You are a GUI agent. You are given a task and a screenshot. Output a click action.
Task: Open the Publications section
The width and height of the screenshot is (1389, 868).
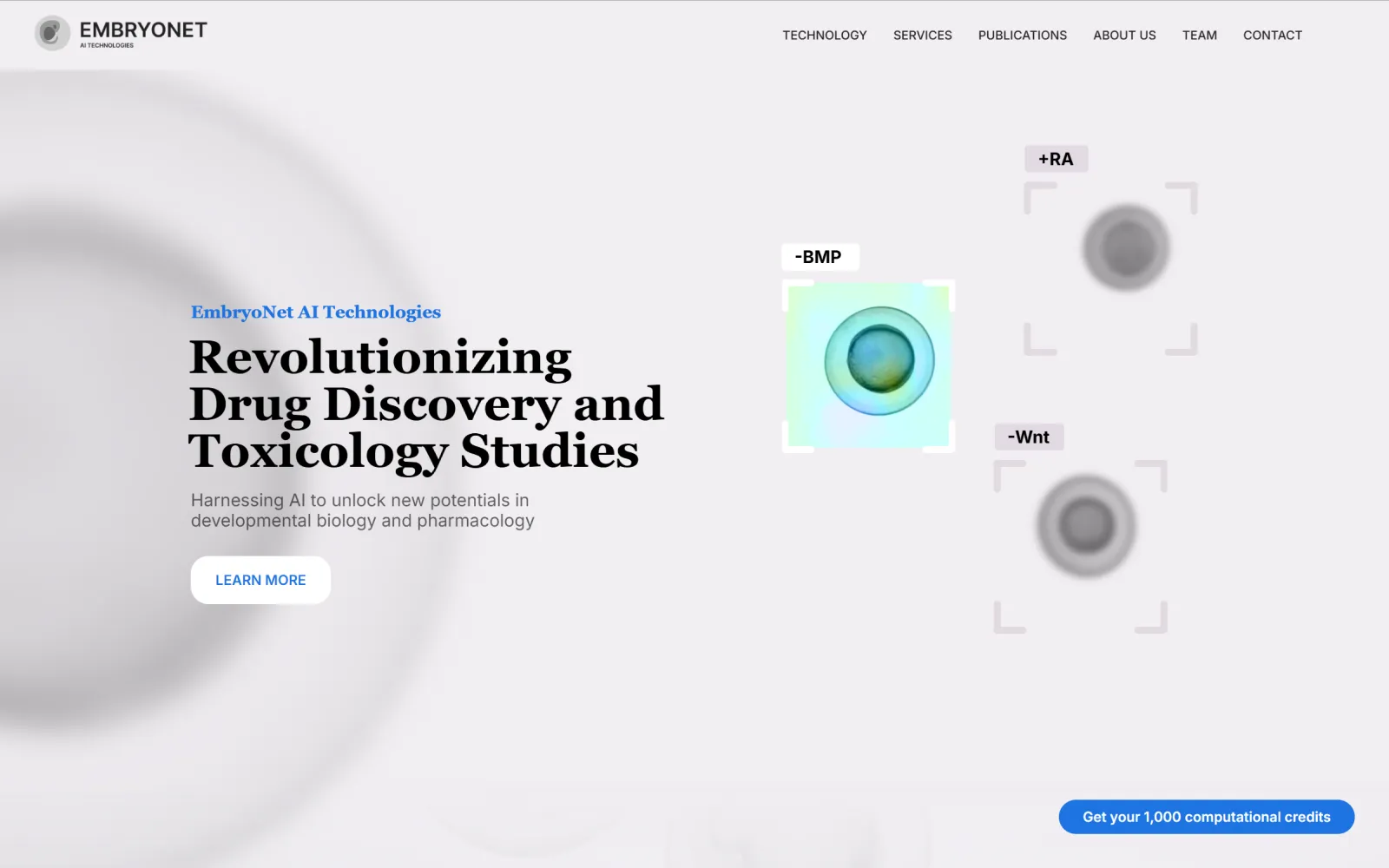point(1023,36)
